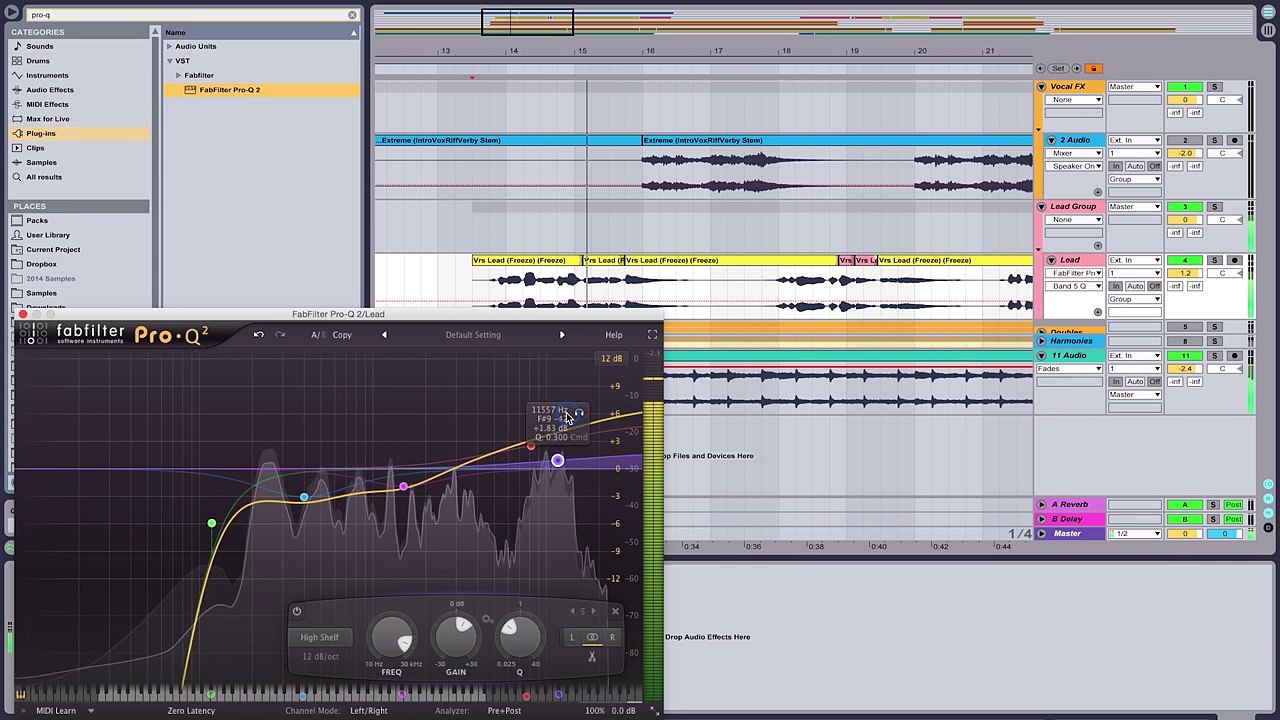Click the headphones solo icon on the band tooltip
This screenshot has height=720, width=1280.
[x=579, y=412]
